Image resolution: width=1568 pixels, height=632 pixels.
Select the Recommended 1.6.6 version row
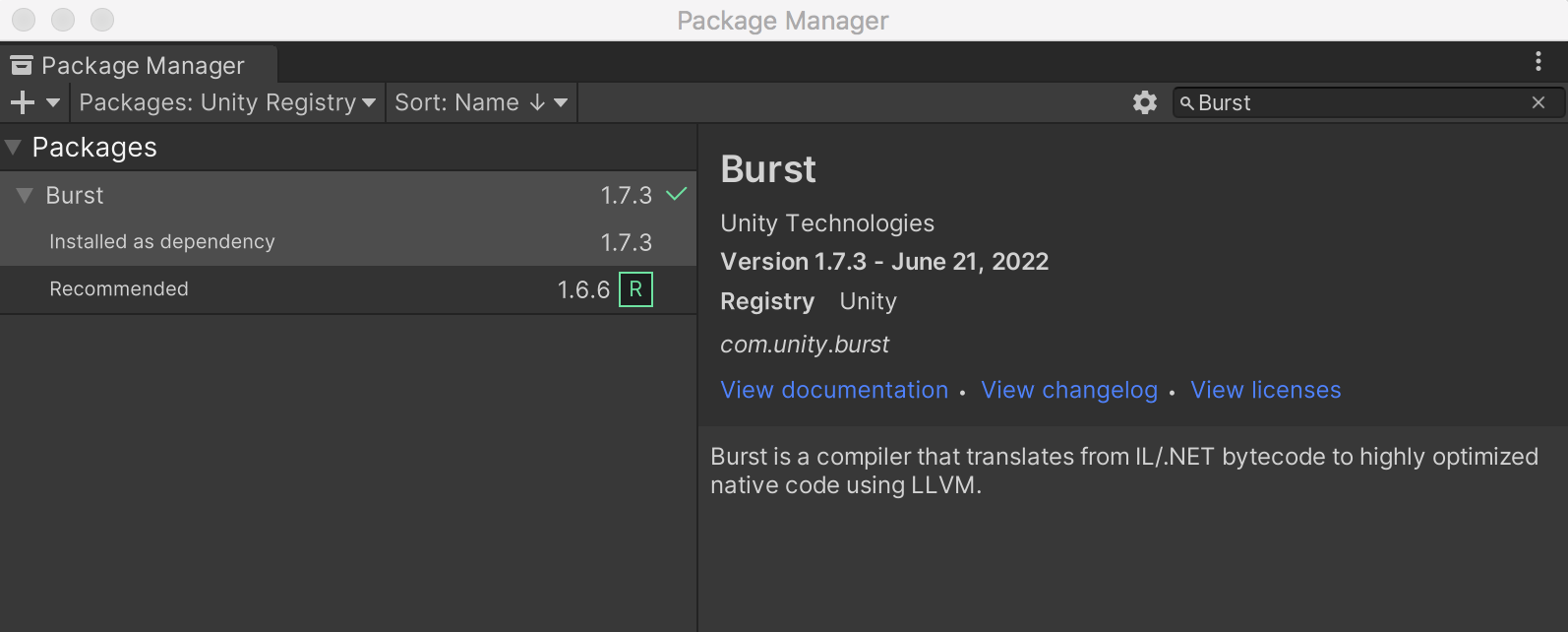tap(295, 289)
